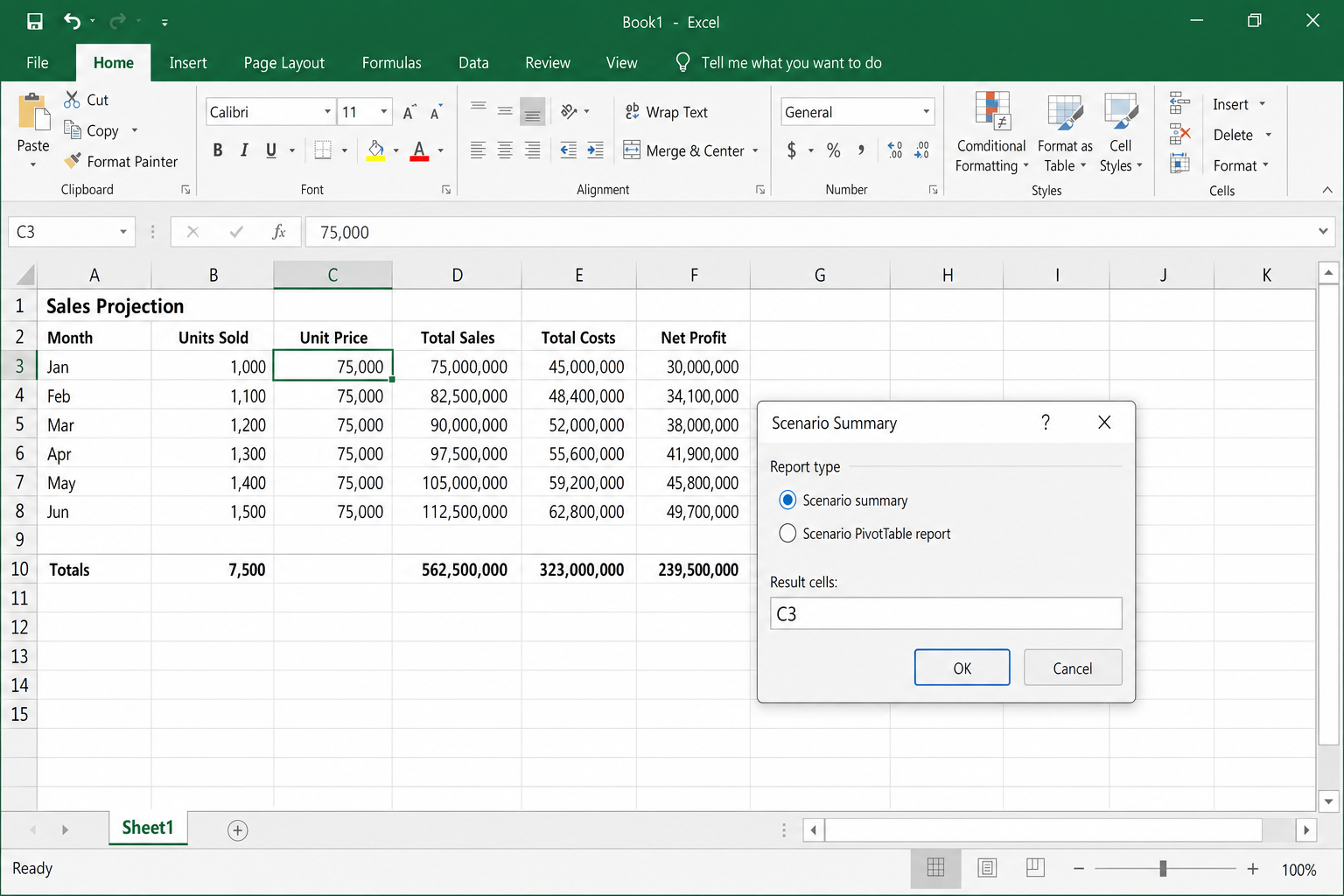Decrease decimal places
The width and height of the screenshot is (1344, 896).
point(921,150)
